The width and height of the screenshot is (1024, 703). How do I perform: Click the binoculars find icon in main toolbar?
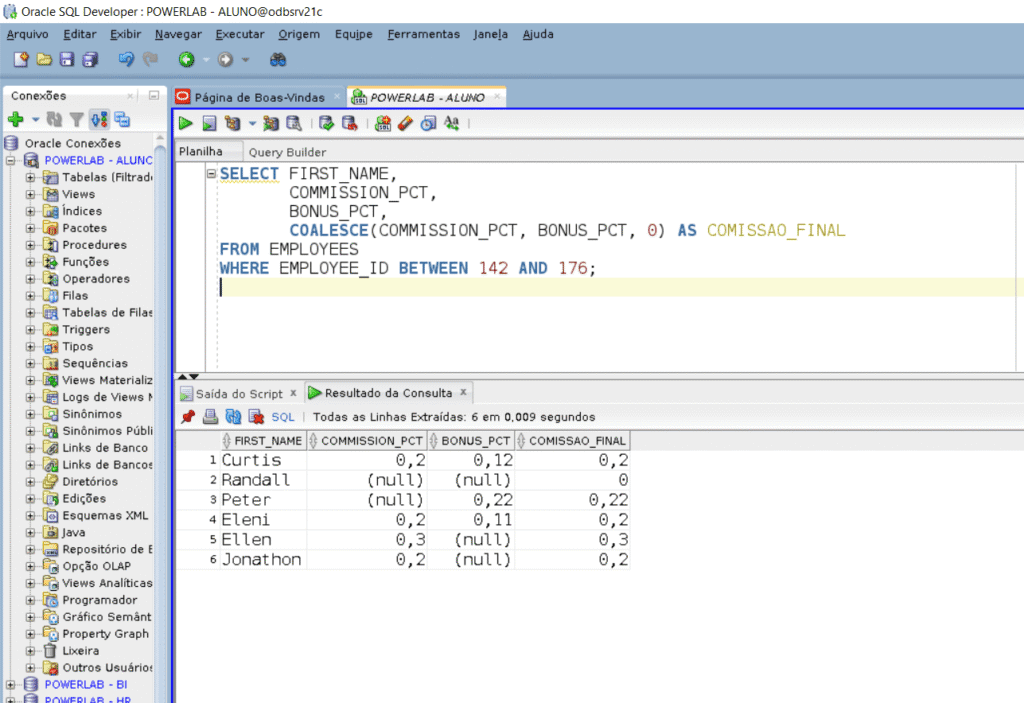[278, 60]
